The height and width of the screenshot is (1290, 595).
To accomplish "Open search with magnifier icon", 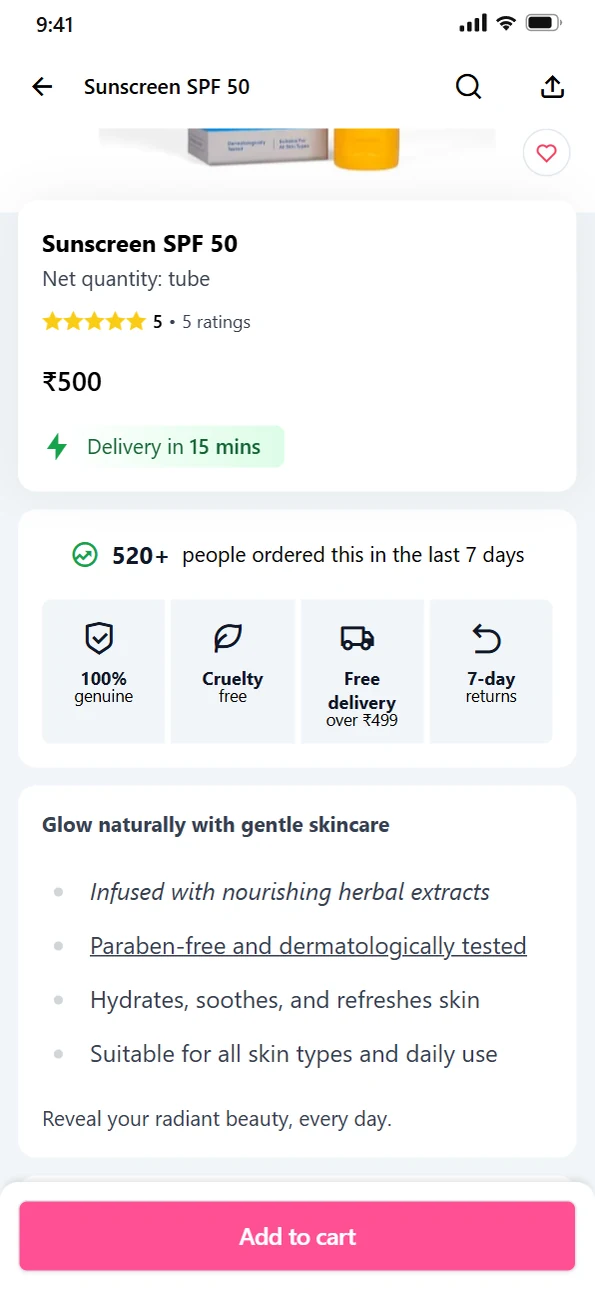I will tap(469, 87).
